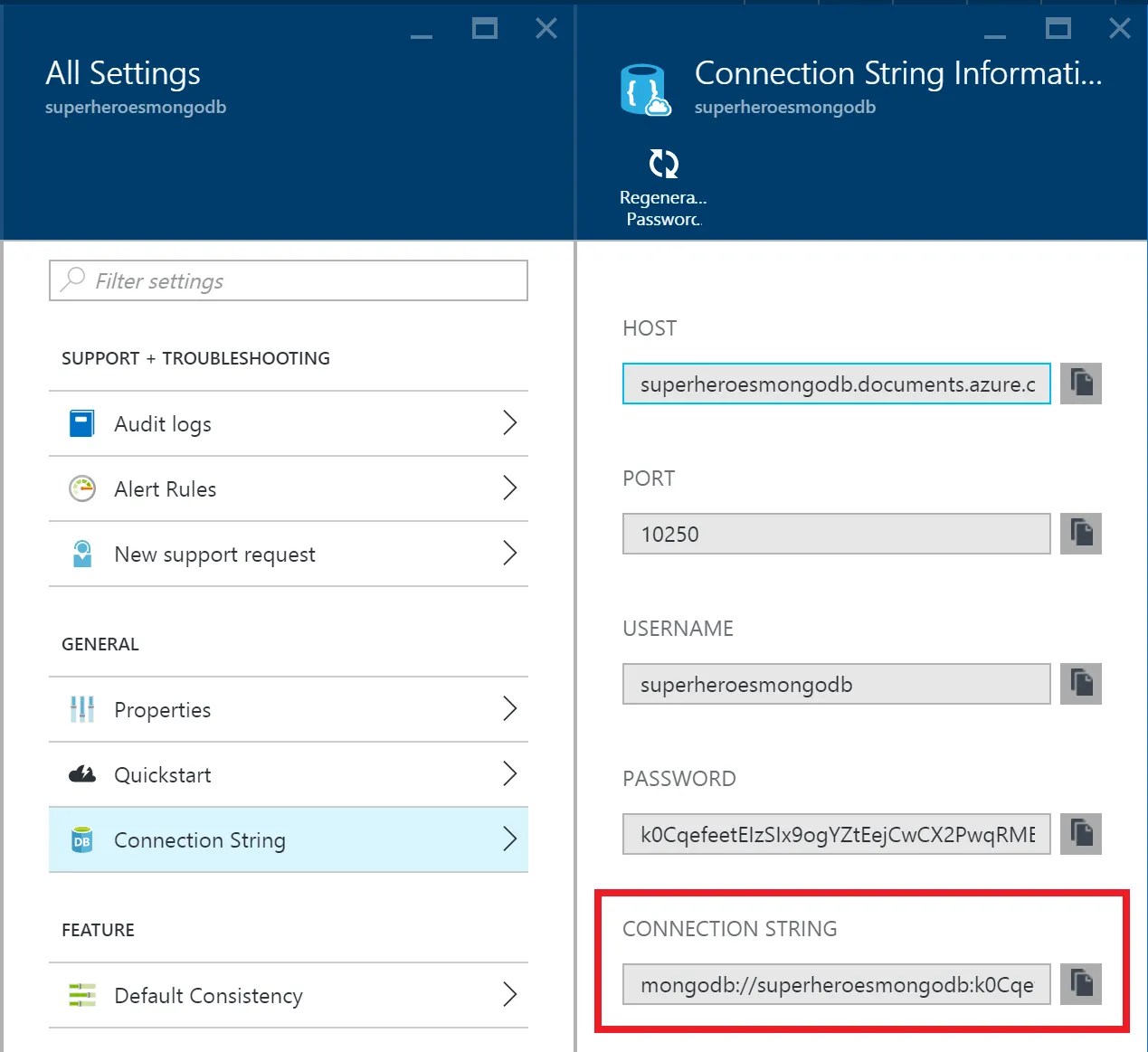Click superheroesmongodb subtitle under All Settings
Screen dimensions: 1148x1052
click(136, 108)
